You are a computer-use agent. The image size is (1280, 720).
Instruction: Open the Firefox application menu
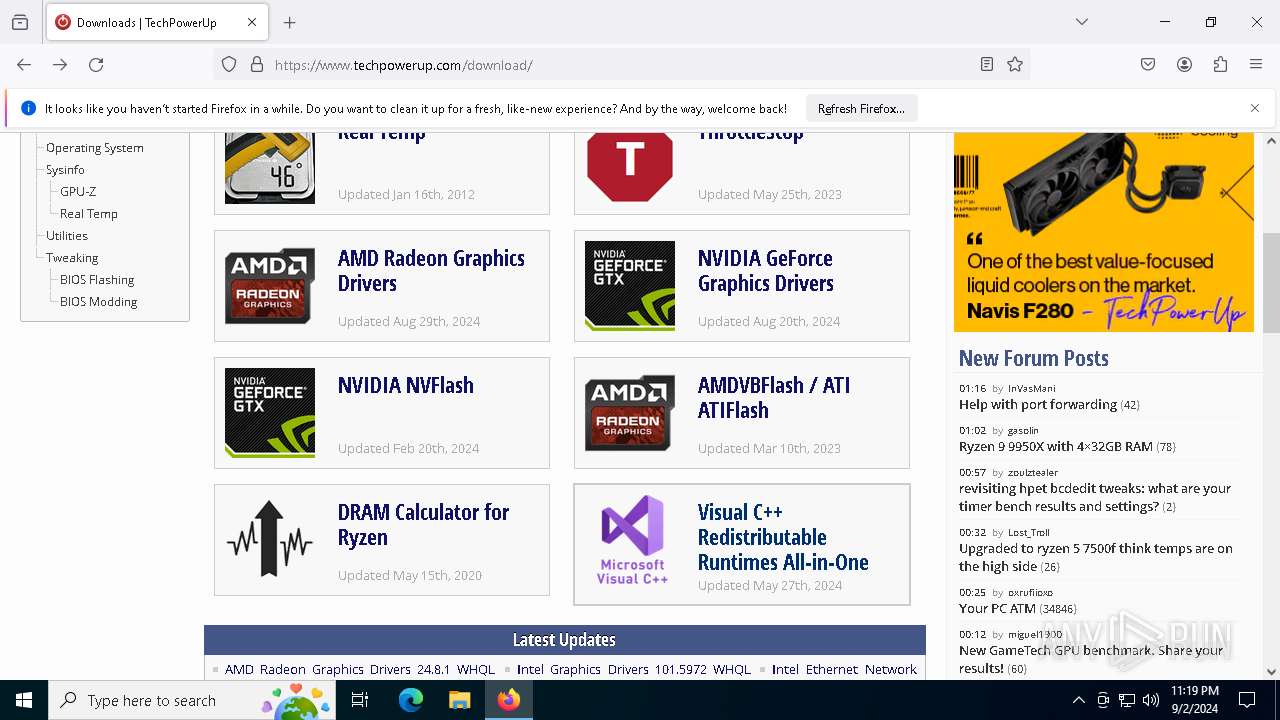pos(1256,65)
